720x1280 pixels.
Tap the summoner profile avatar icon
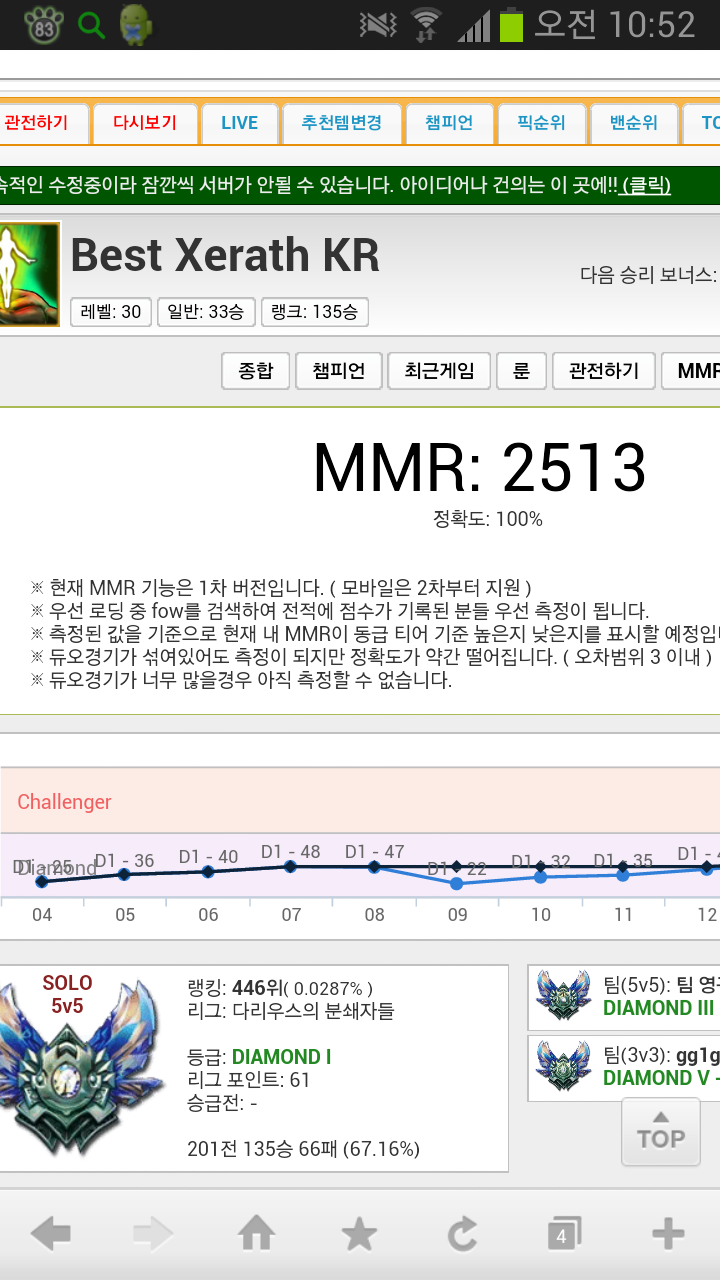29,274
